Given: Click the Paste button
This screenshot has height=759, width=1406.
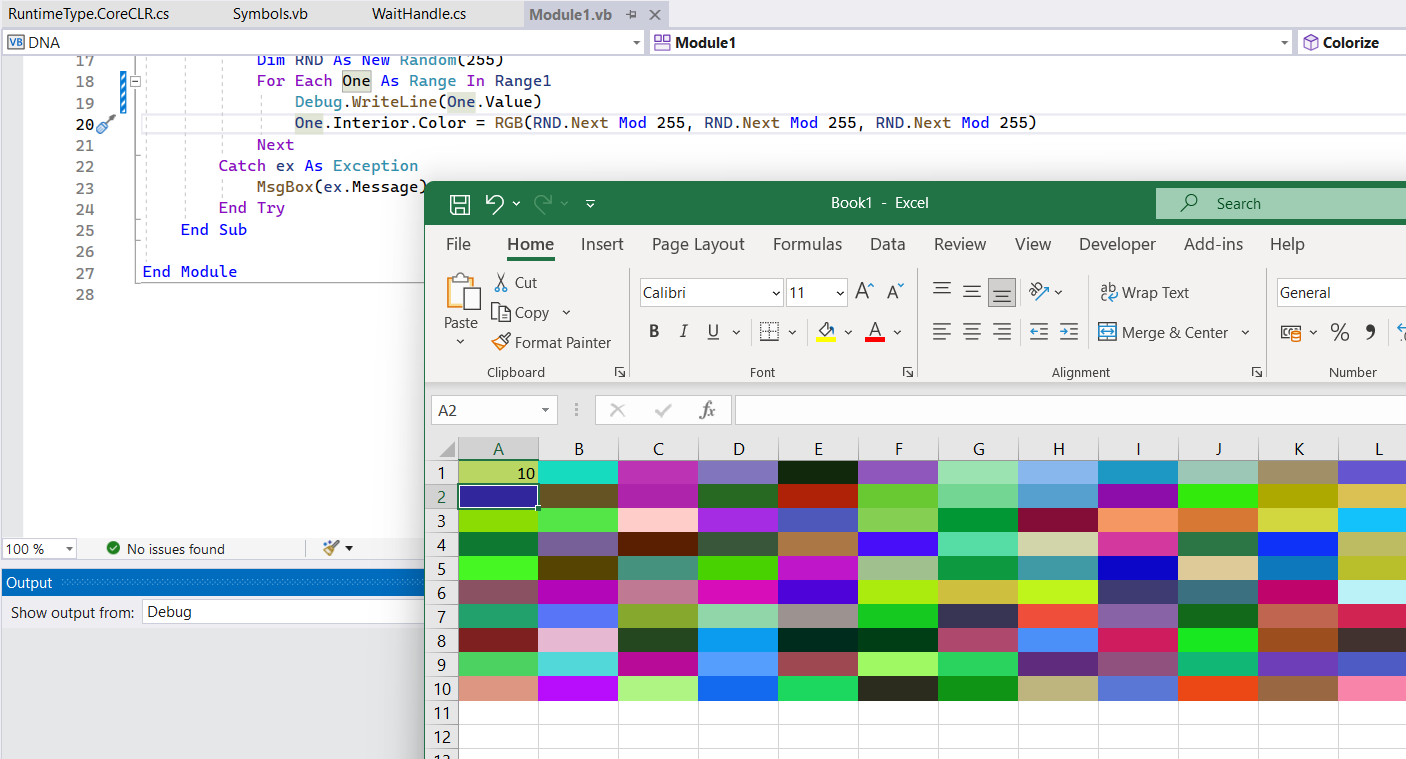Looking at the screenshot, I should (460, 312).
